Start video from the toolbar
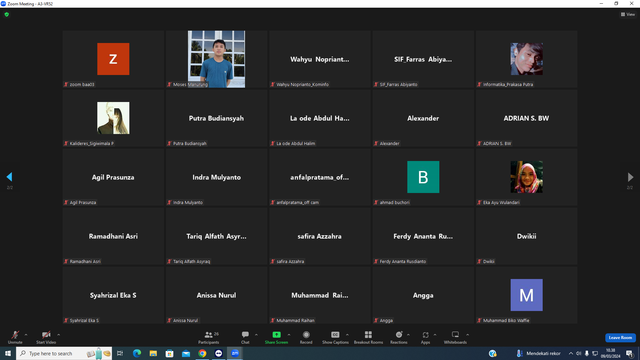This screenshot has width=640, height=360. [x=46, y=337]
